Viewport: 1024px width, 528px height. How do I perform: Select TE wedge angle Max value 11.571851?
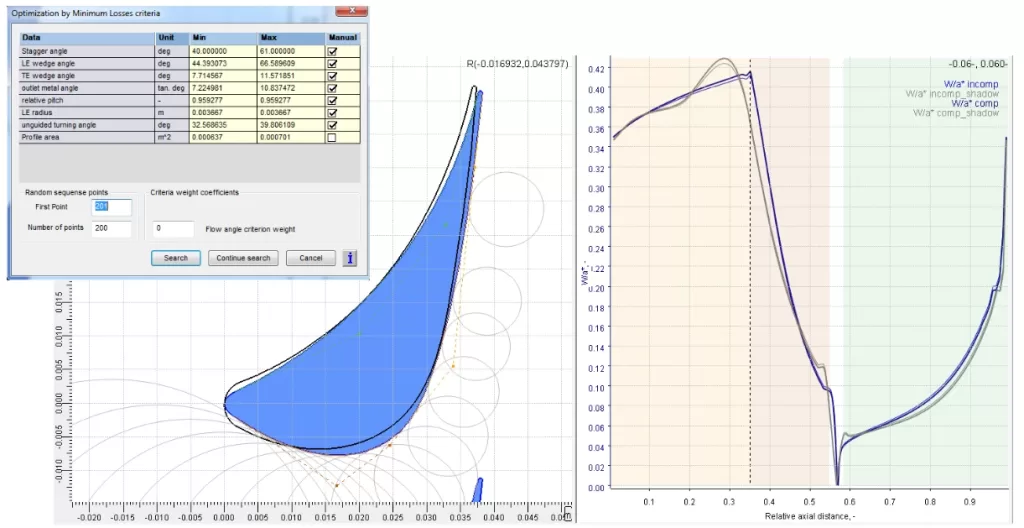point(291,76)
